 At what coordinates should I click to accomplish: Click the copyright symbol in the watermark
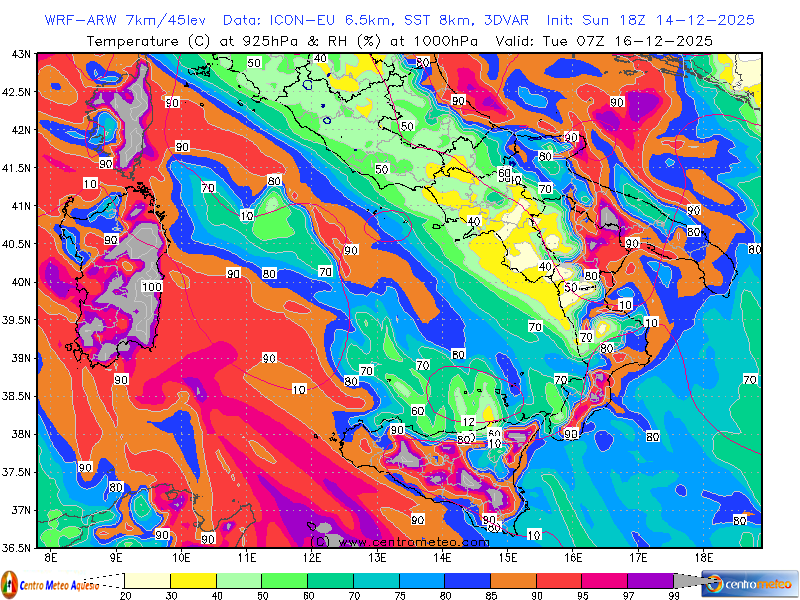point(321,541)
